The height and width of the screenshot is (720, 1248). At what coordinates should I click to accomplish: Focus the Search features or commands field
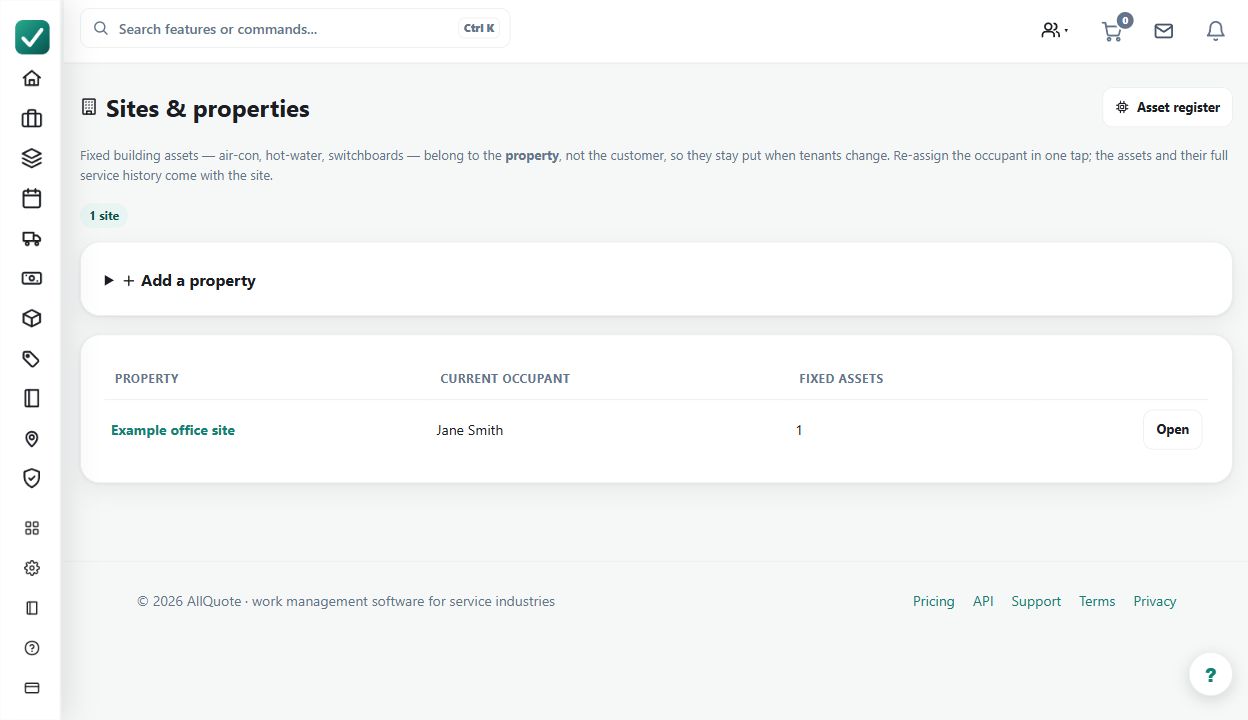295,28
